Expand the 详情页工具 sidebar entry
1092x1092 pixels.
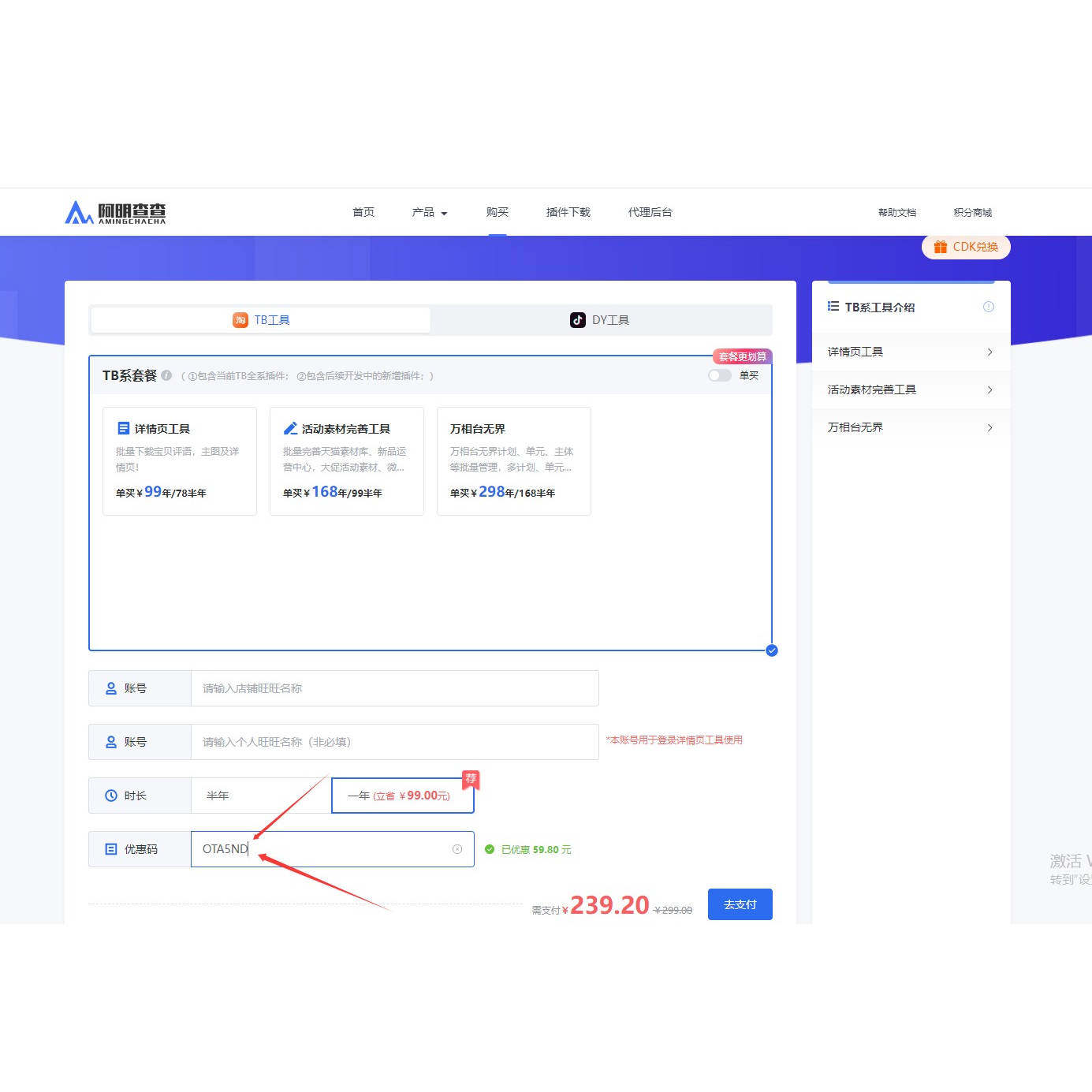point(911,352)
